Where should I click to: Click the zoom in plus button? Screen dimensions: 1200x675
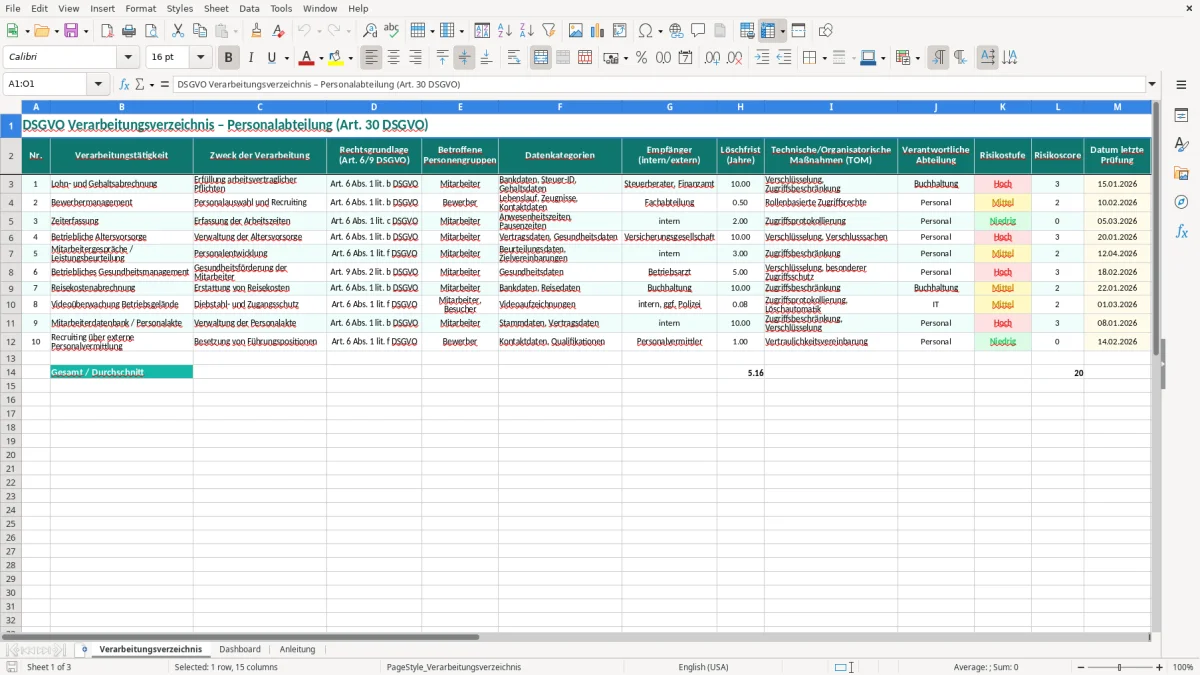[1160, 667]
